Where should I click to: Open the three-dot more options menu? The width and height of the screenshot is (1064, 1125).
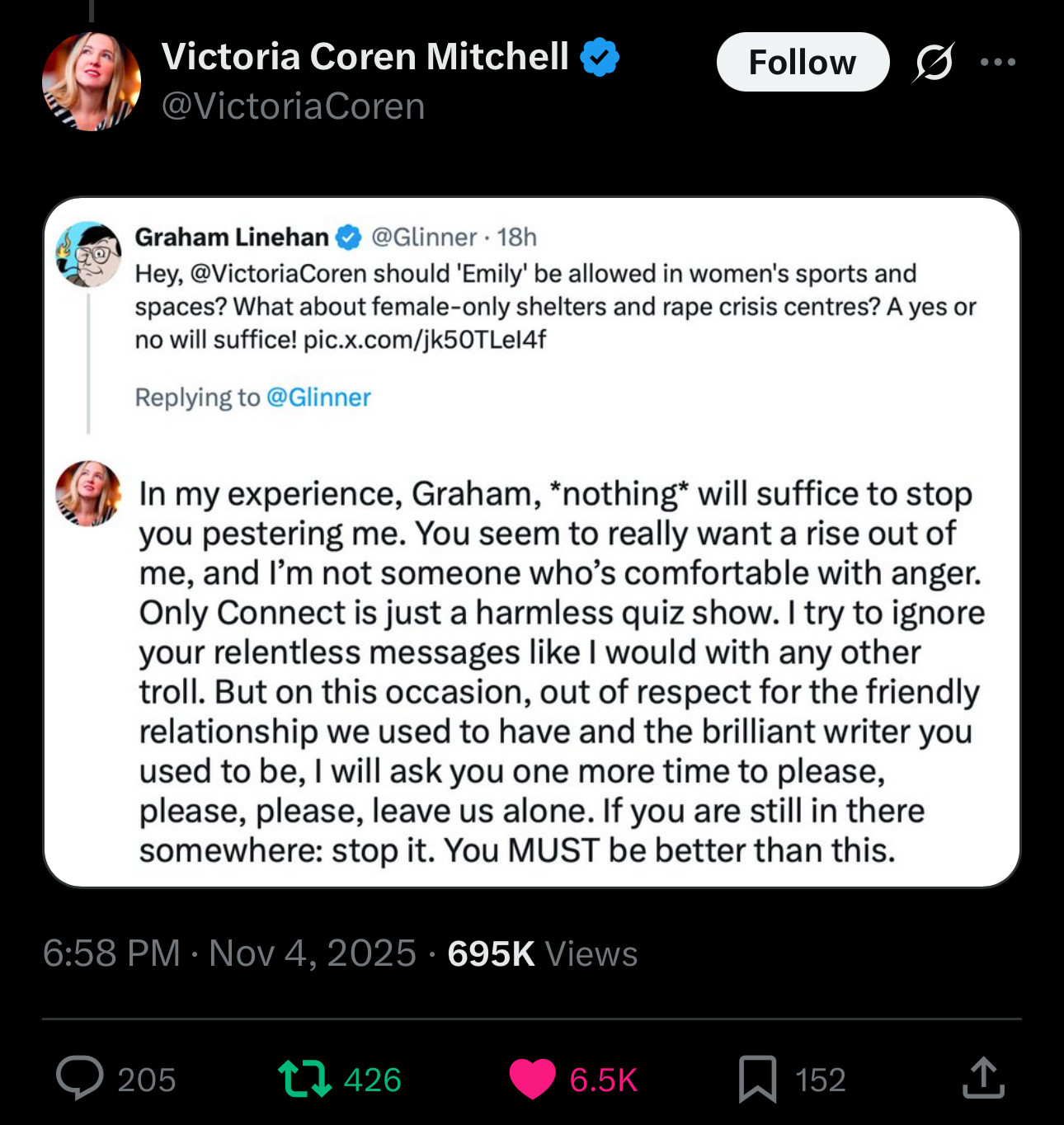click(998, 62)
